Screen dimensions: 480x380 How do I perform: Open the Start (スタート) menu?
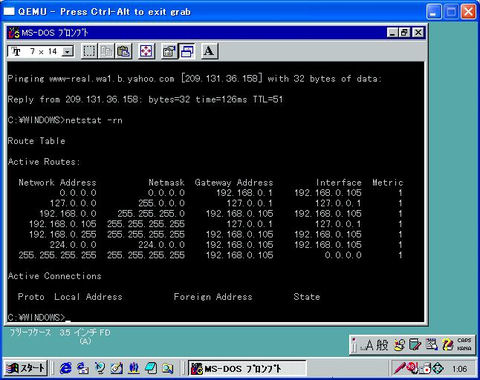pos(26,368)
